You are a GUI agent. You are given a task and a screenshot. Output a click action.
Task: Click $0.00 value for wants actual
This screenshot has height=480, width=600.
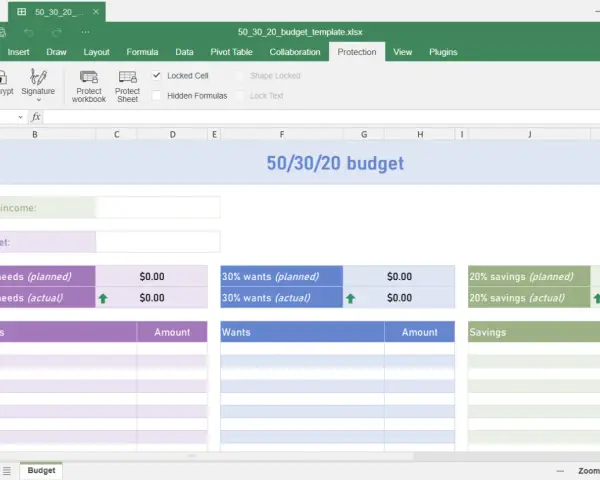399,297
